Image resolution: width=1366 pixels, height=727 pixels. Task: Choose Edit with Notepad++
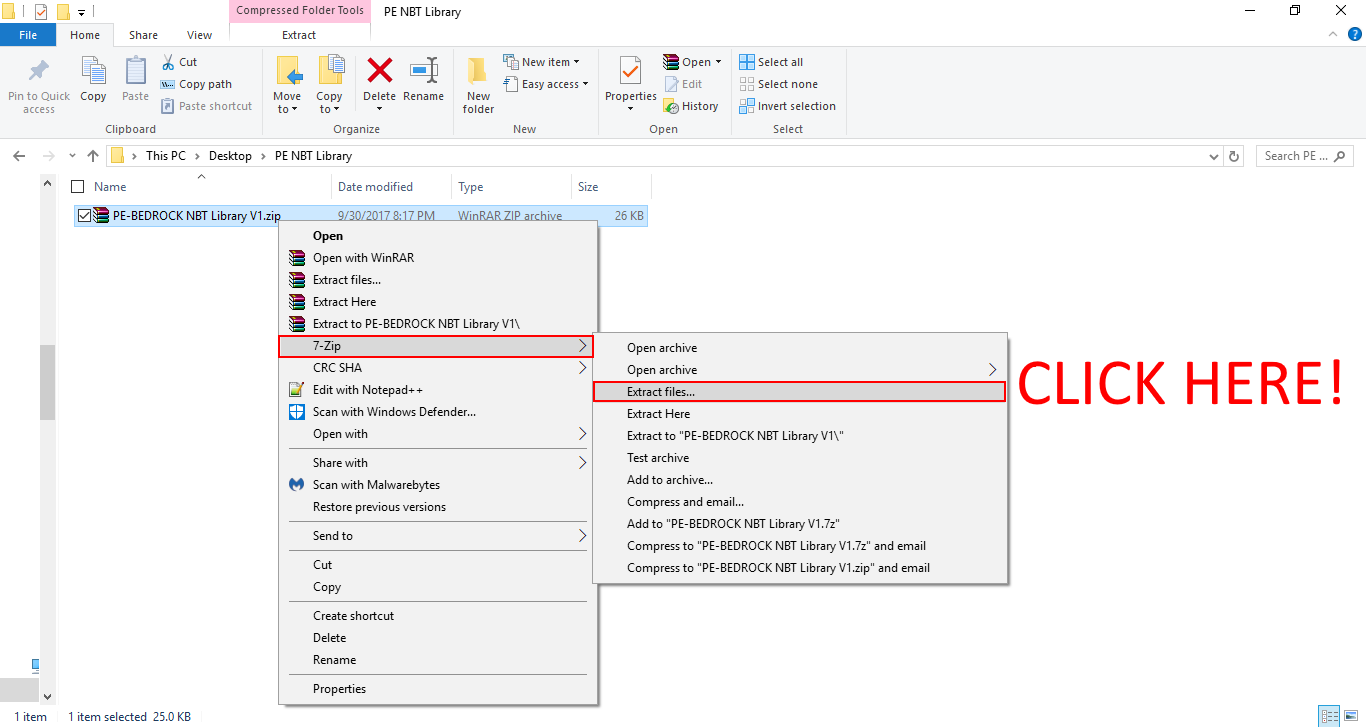point(368,390)
